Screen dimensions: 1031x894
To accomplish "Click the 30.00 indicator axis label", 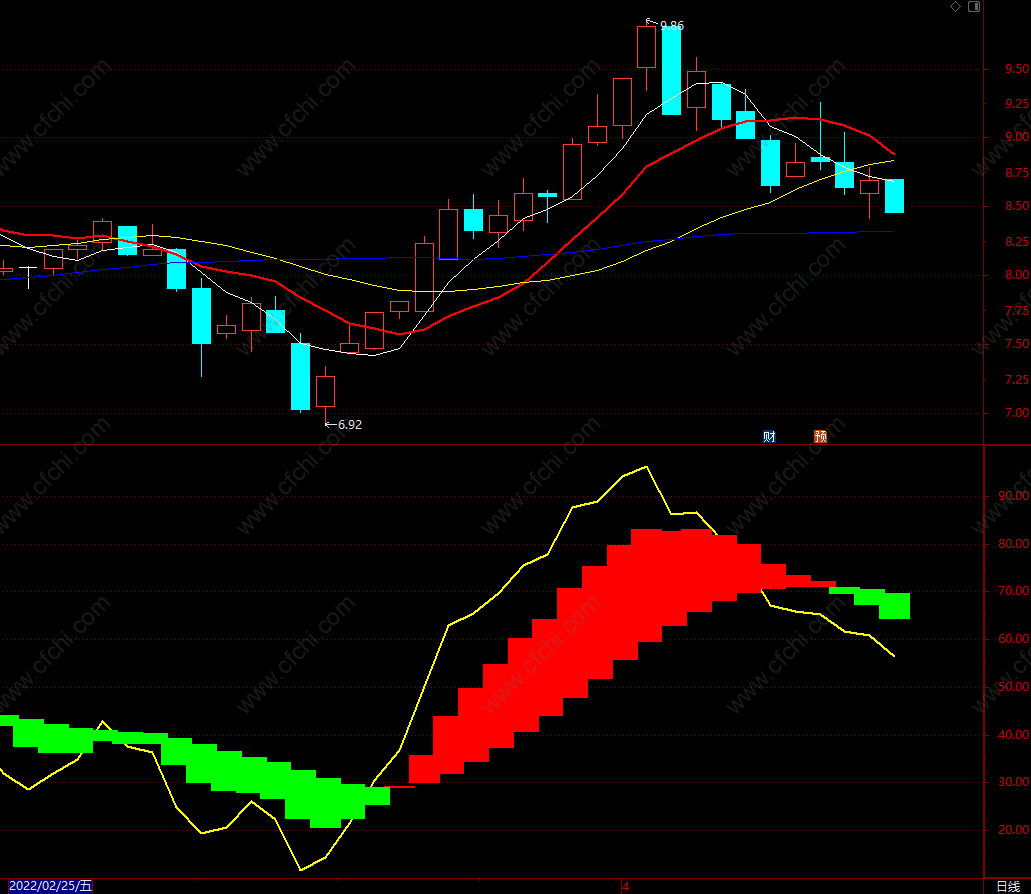I will click(1013, 782).
